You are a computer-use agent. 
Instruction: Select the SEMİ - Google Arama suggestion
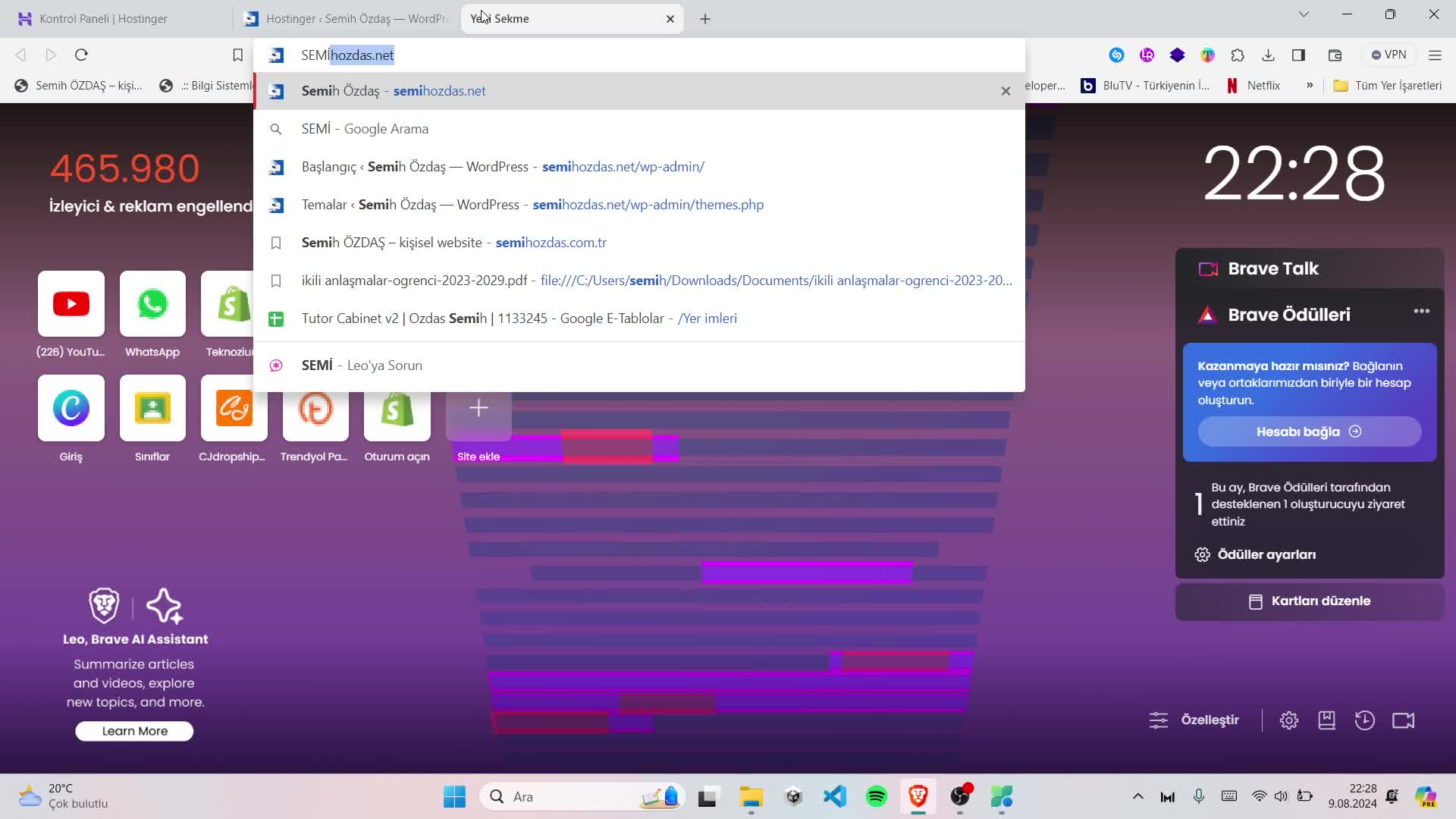coord(639,129)
